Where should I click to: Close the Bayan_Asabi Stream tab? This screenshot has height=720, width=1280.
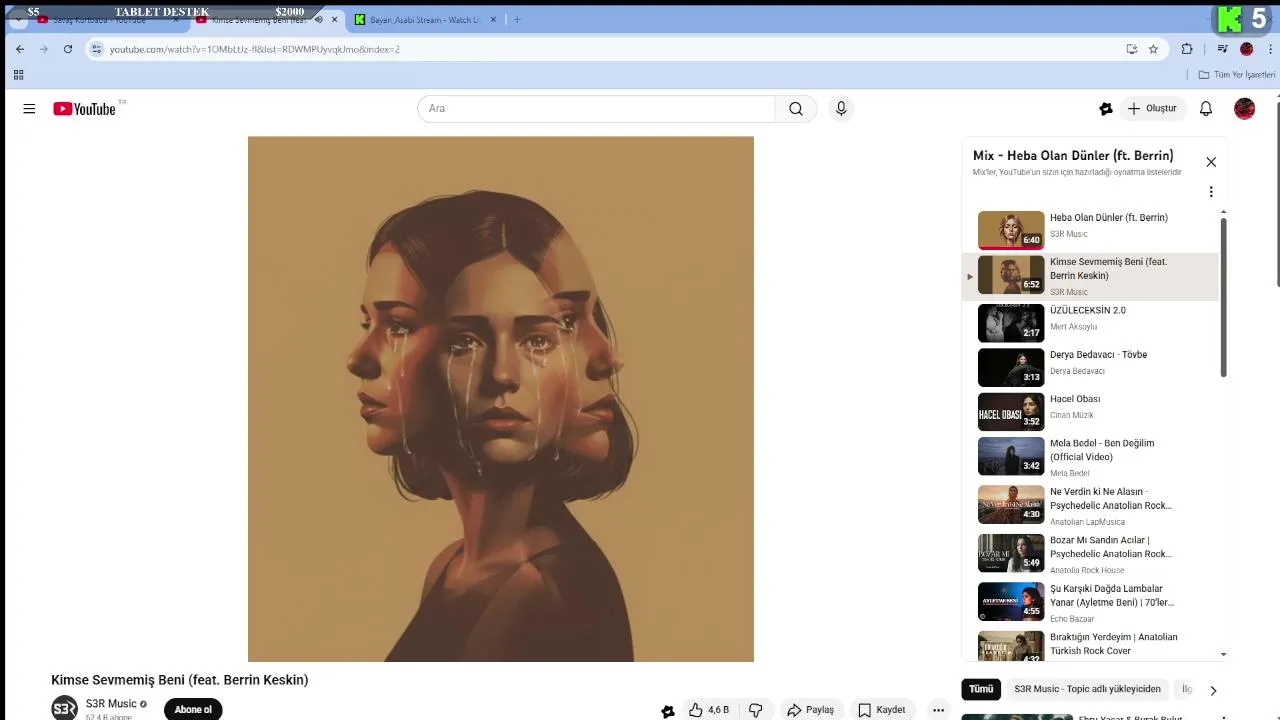493,20
